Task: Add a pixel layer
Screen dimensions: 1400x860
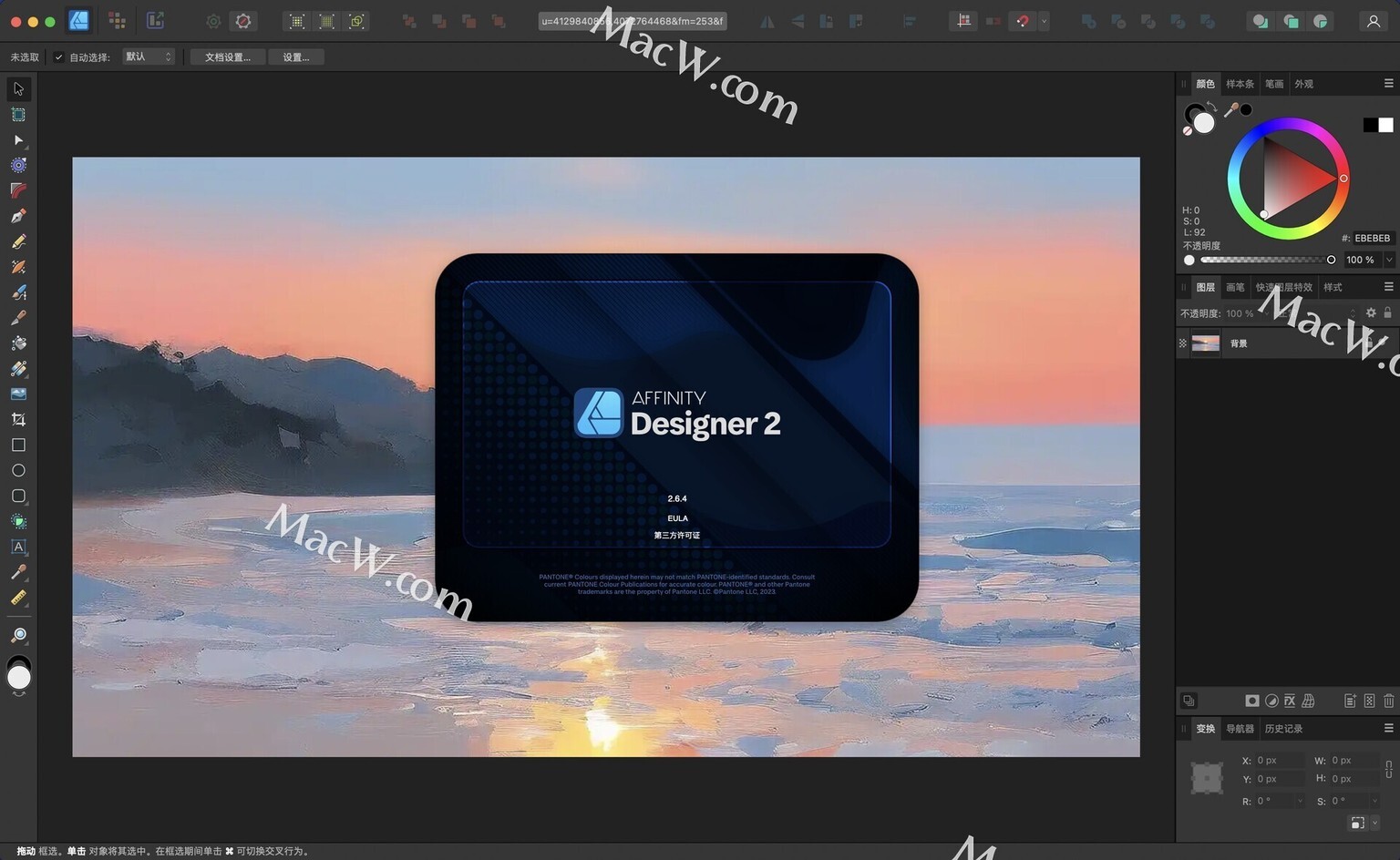Action: point(1369,701)
